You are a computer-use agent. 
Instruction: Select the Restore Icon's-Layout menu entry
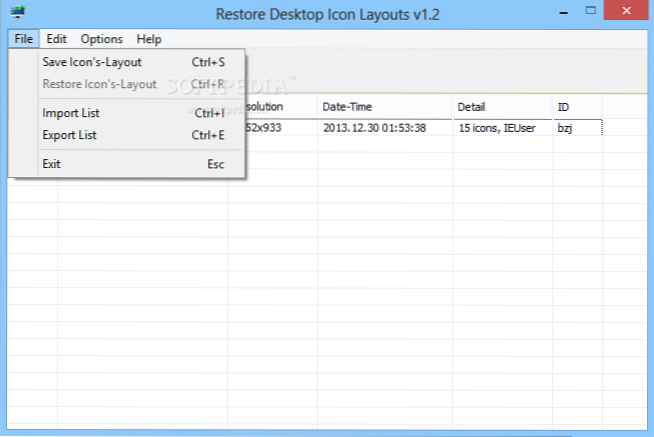pyautogui.click(x=99, y=84)
